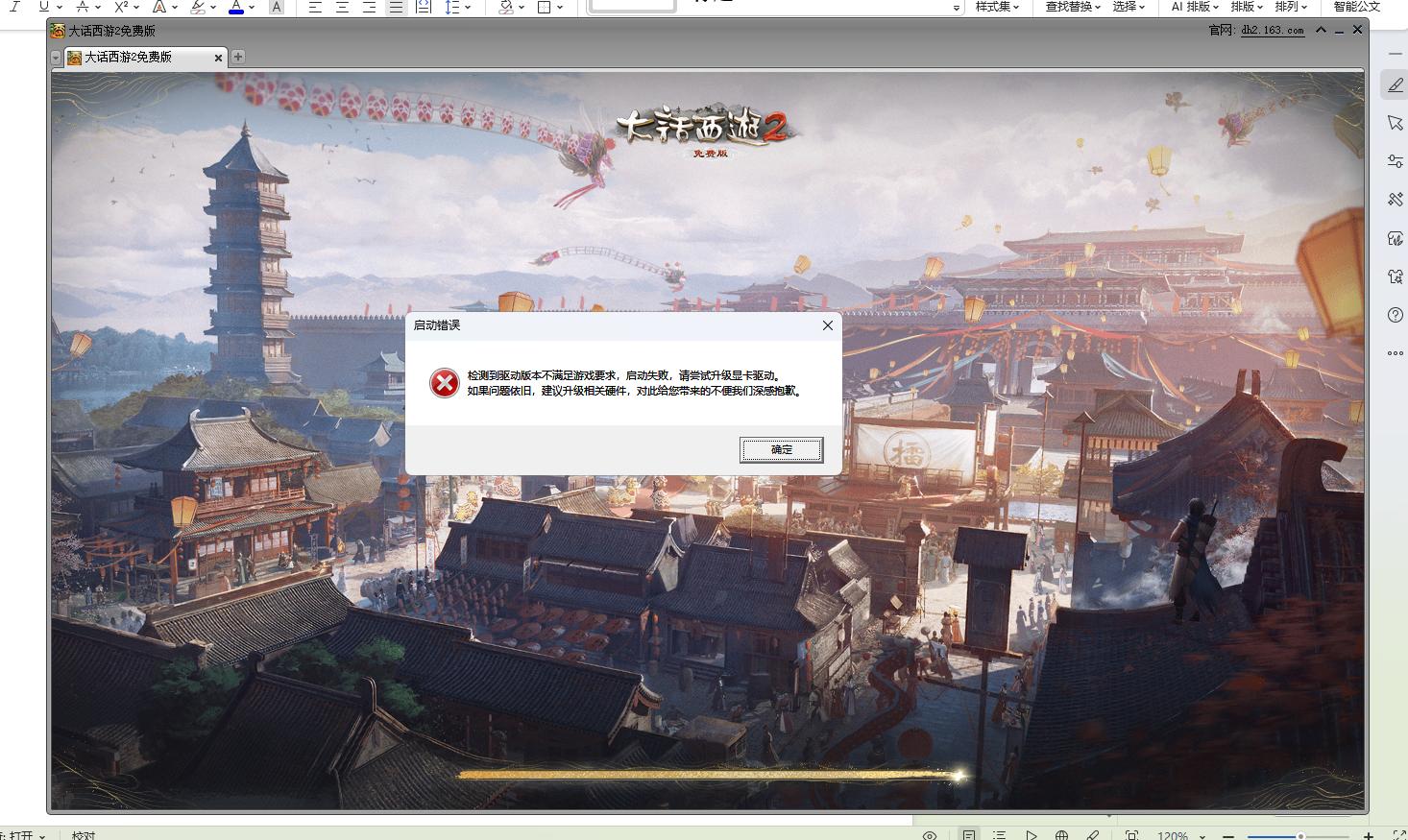The width and height of the screenshot is (1408, 840).
Task: Close the 大话西游2免费版 tab
Action: (x=218, y=58)
